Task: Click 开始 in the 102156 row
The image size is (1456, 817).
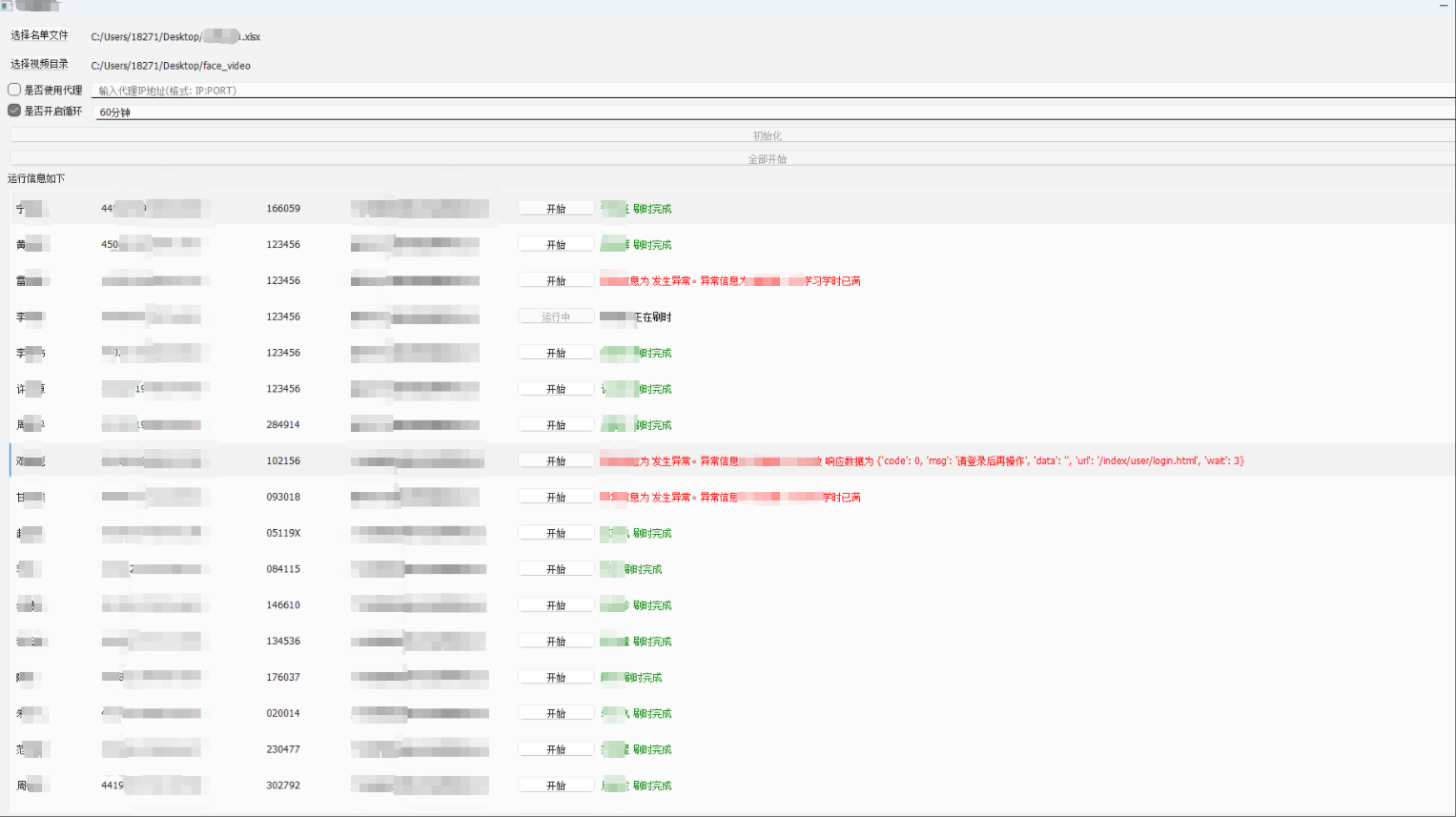Action: pyautogui.click(x=556, y=461)
